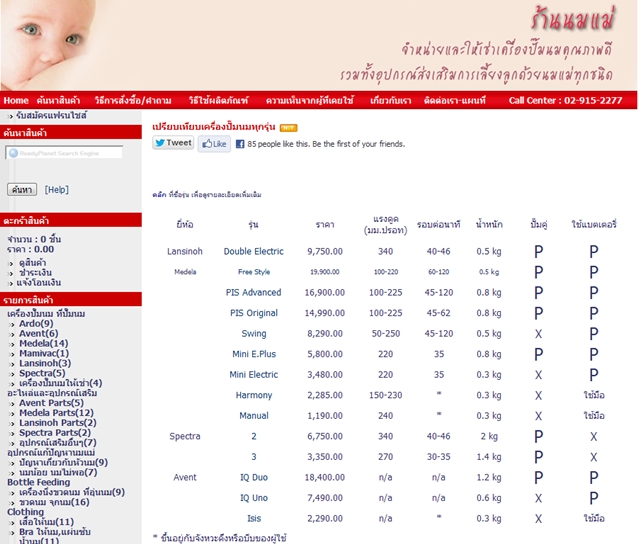Click the Swing model link
The height and width of the screenshot is (544, 640).
[x=254, y=333]
